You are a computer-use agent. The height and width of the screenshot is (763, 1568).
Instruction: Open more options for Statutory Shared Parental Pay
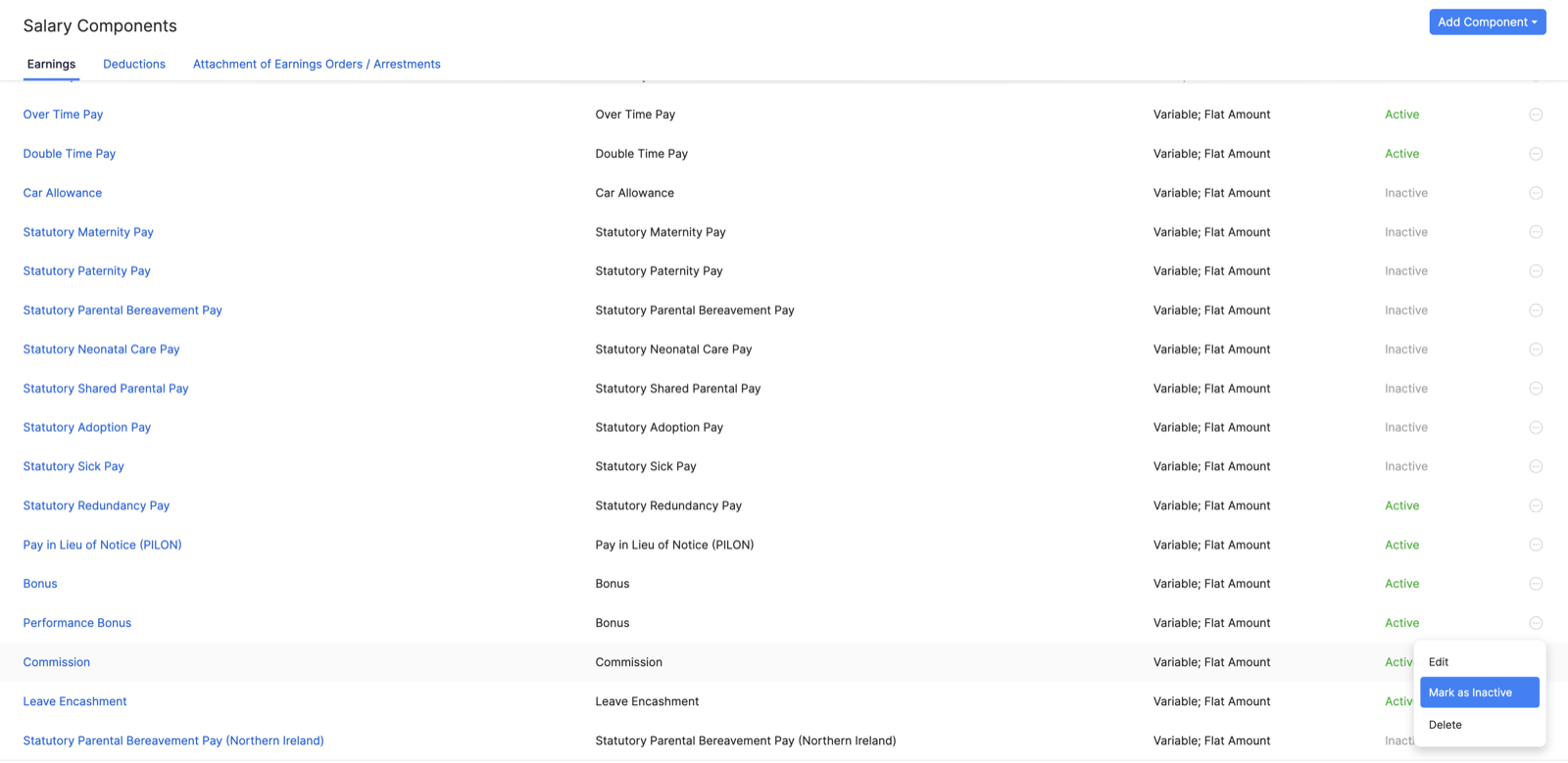tap(1536, 389)
